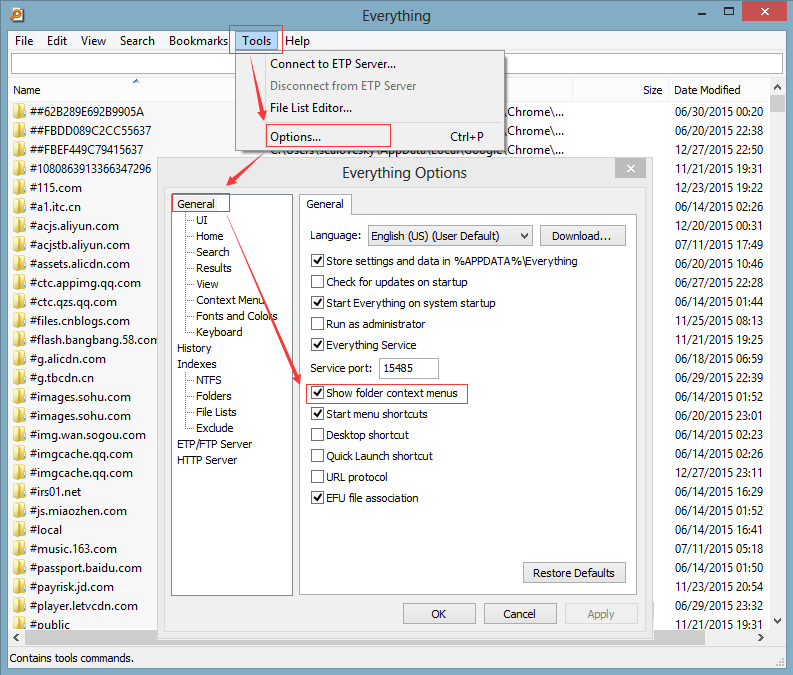The height and width of the screenshot is (675, 793).
Task: Select the #acjs.aliyun.com entry
Action: [x=74, y=226]
